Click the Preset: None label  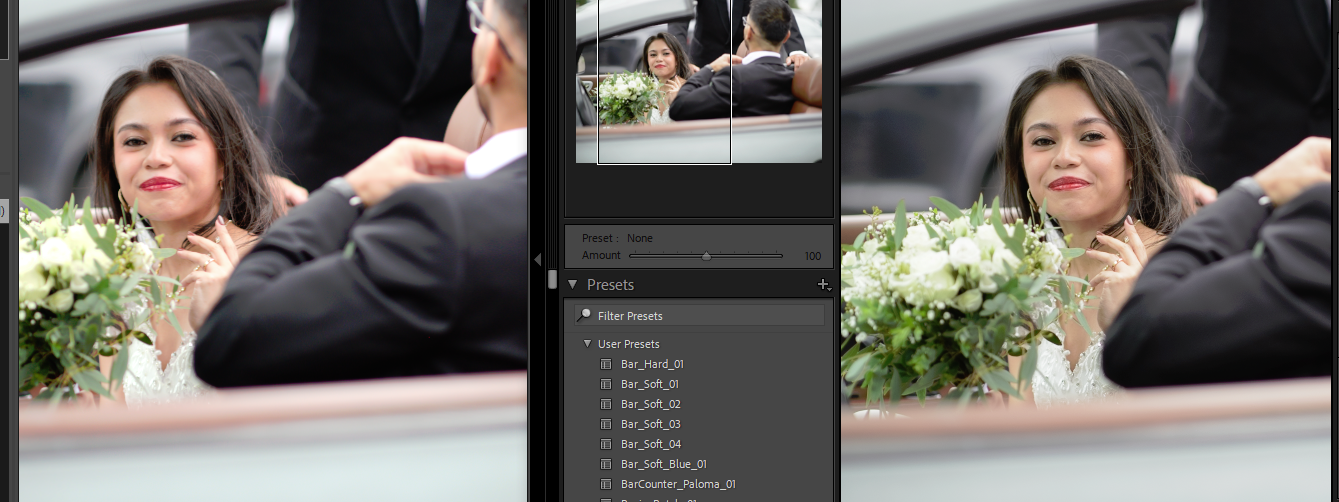coord(617,238)
